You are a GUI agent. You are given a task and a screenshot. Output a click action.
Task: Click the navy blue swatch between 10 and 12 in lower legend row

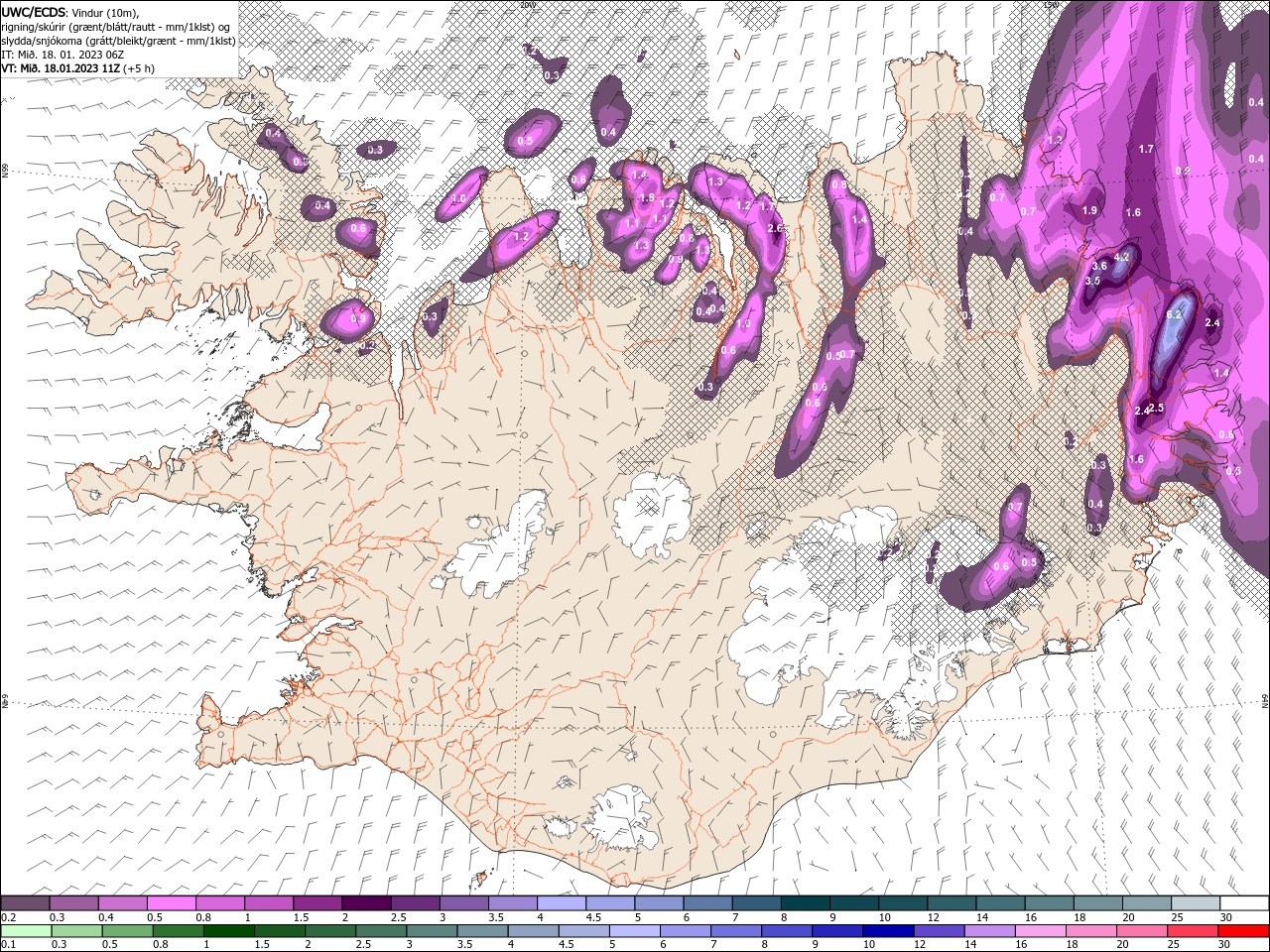coord(889,931)
